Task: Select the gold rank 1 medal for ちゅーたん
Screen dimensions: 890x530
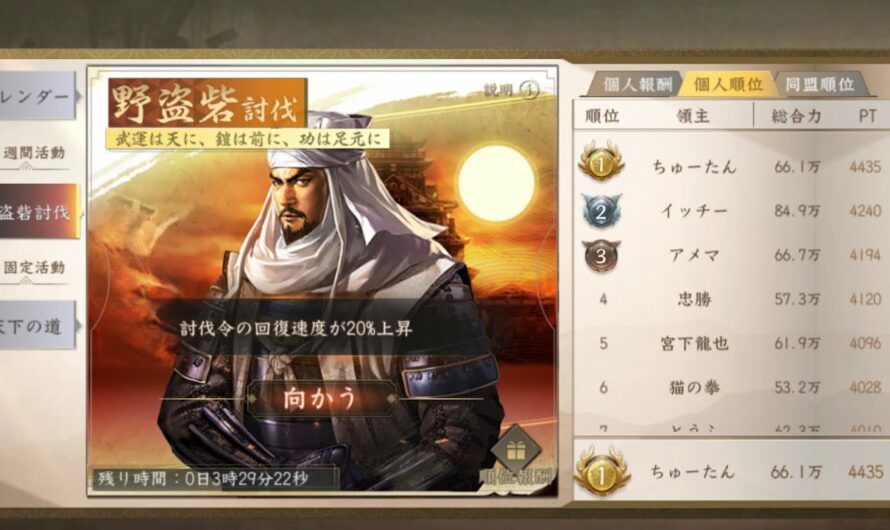Action: tap(601, 162)
